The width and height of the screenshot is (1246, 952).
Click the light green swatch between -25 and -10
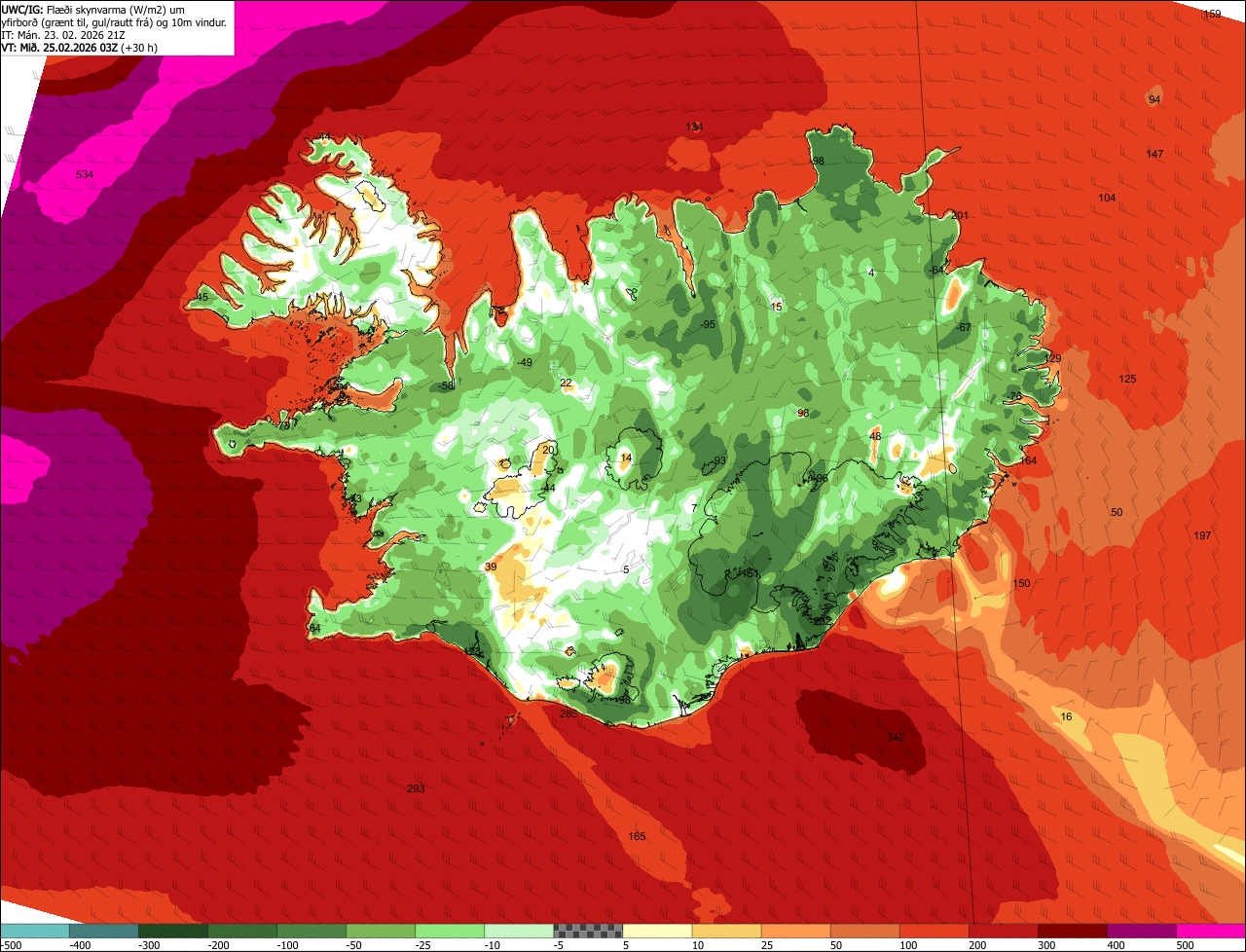(450, 931)
